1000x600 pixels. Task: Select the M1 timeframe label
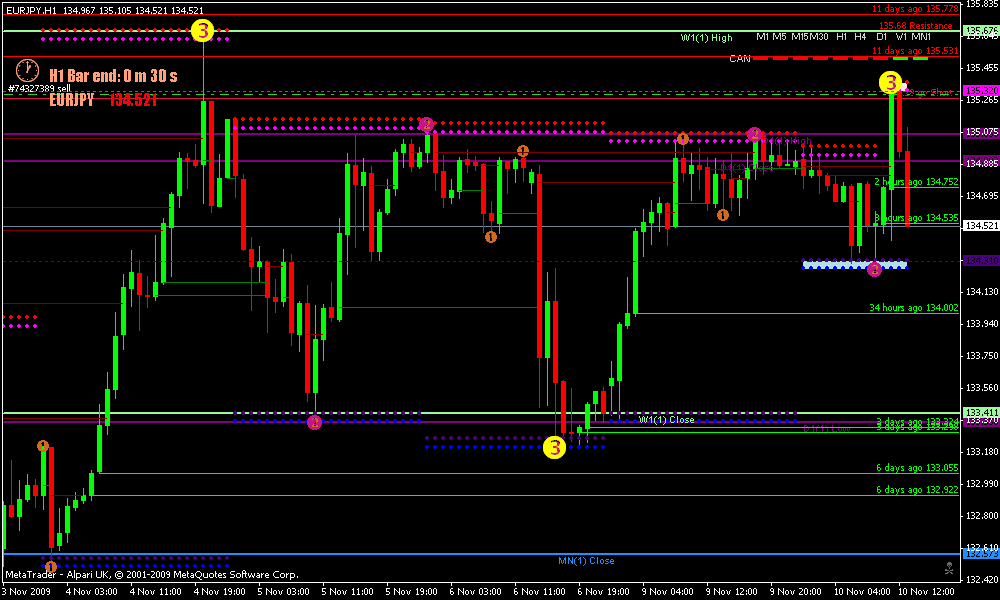tap(762, 37)
